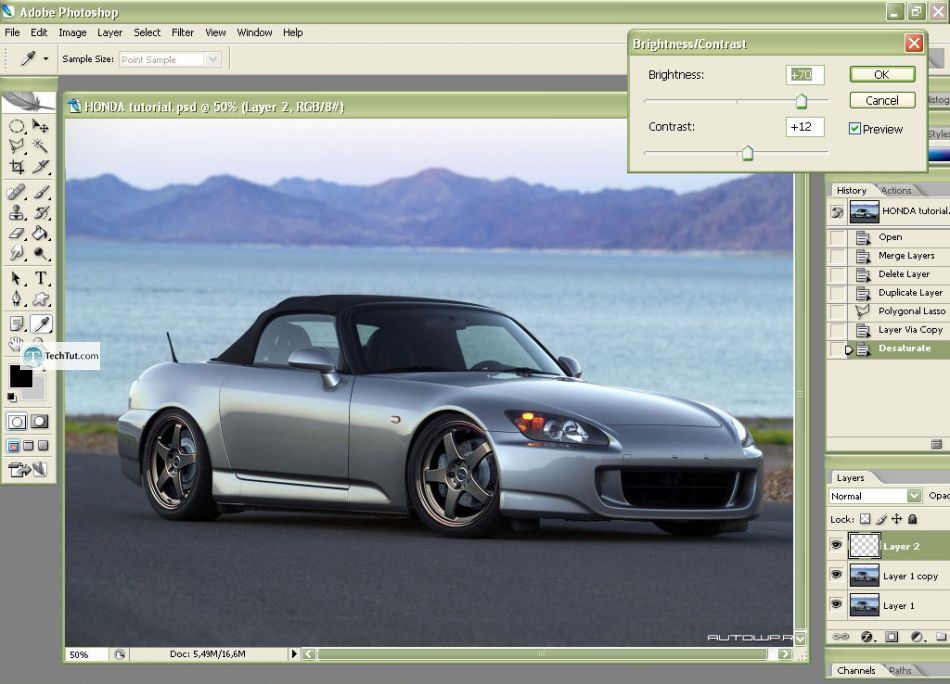Image resolution: width=950 pixels, height=684 pixels.
Task: Uncheck the Preview checkbox
Action: [855, 129]
